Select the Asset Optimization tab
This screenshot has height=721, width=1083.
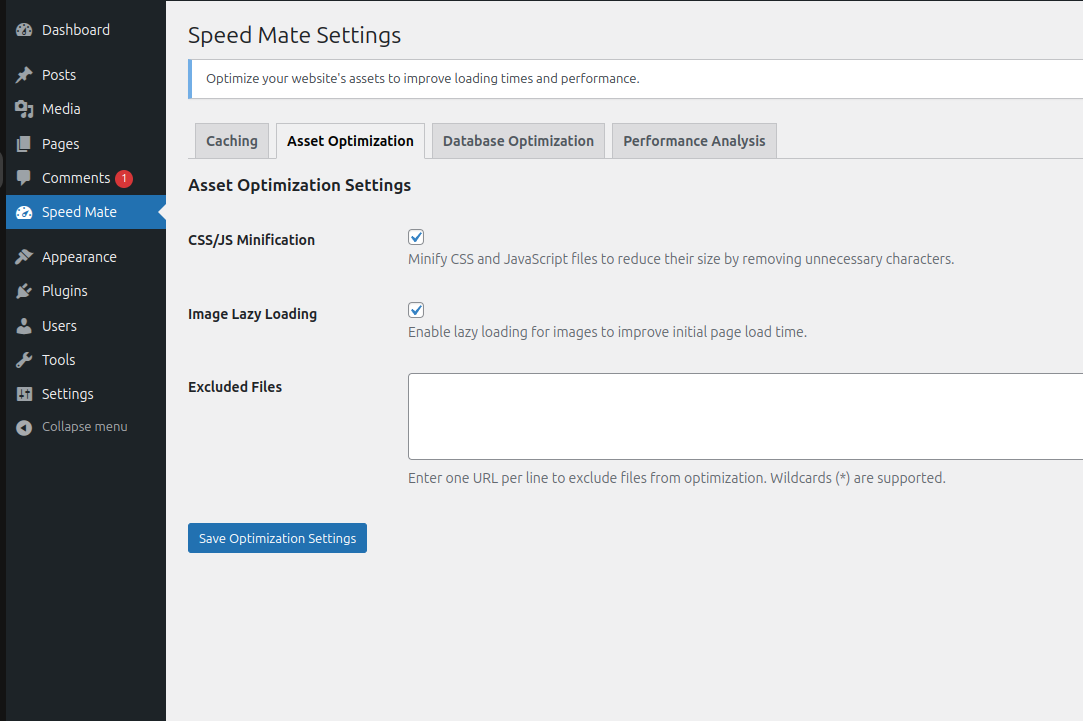(x=350, y=141)
